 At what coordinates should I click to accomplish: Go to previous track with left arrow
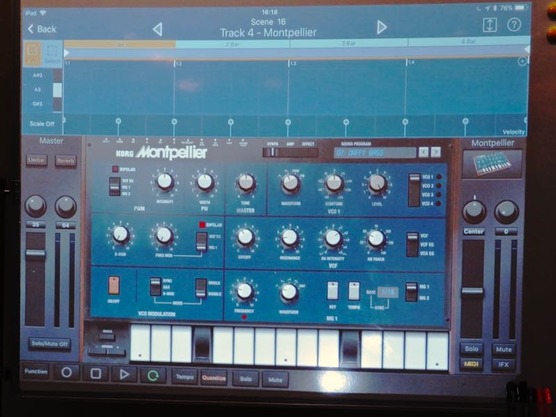coord(157,29)
